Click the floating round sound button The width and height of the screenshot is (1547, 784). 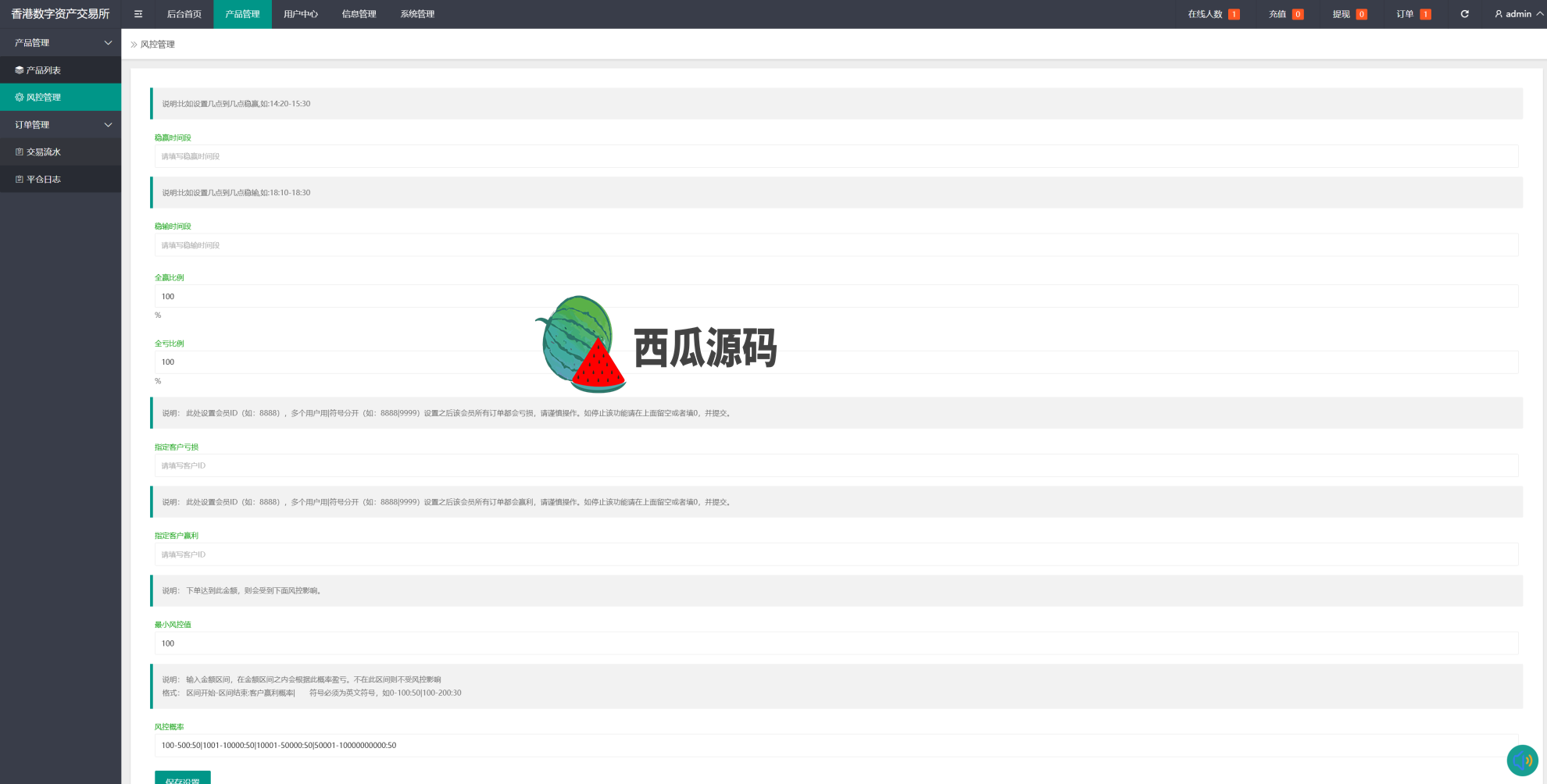coord(1522,761)
